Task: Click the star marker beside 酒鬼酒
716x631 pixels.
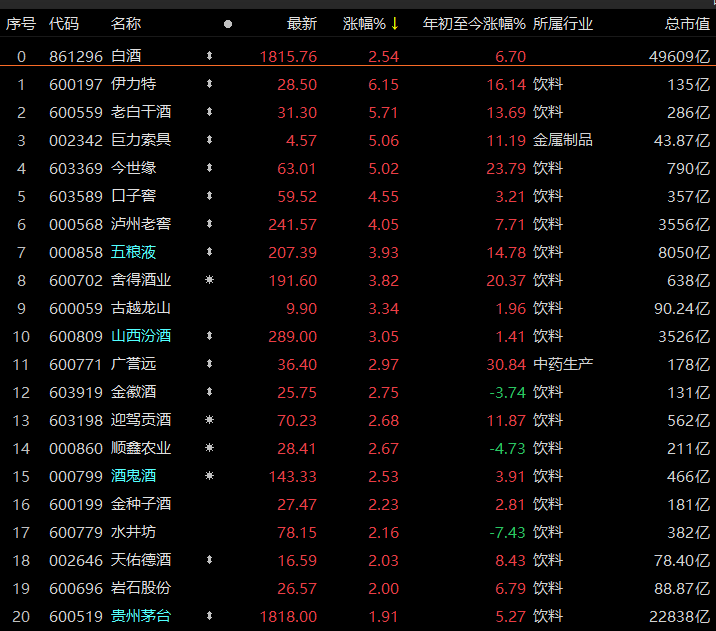Action: pos(209,476)
